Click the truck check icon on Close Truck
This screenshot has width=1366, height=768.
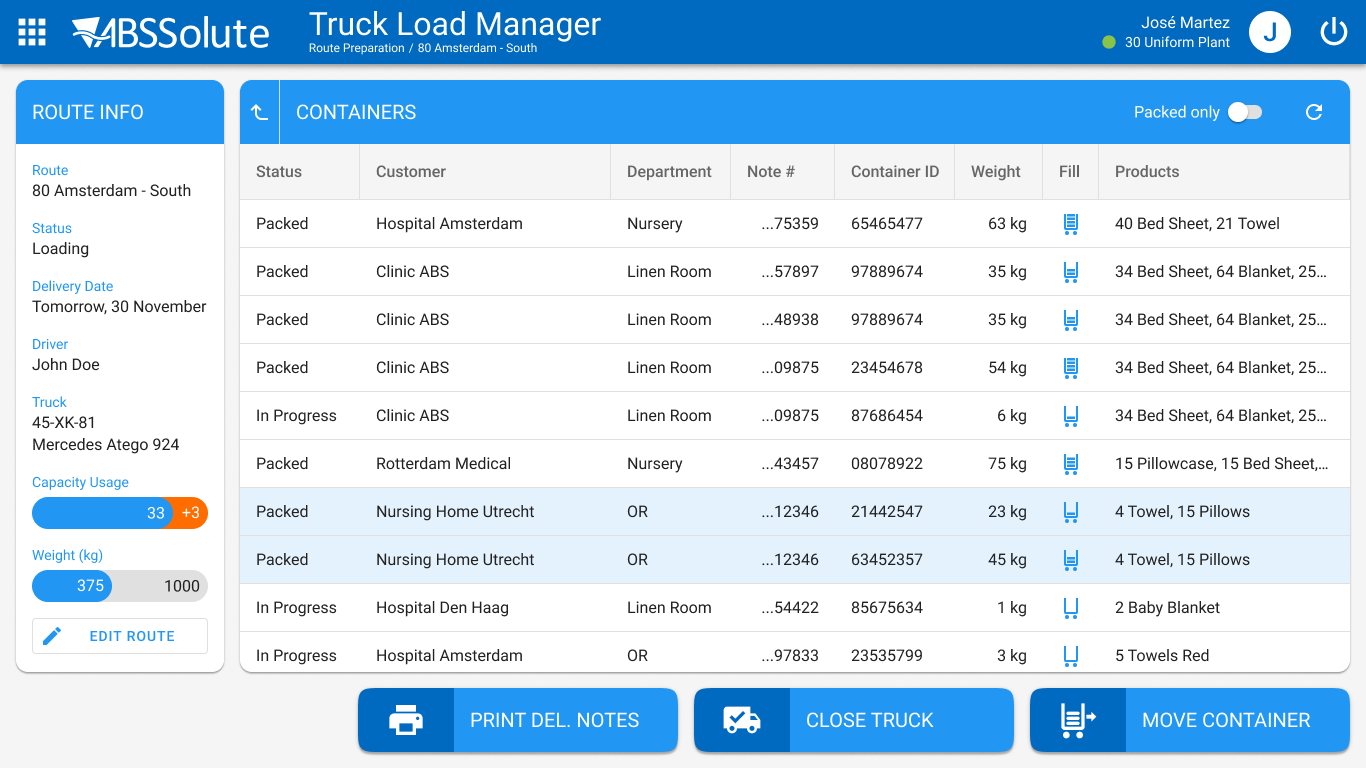[x=742, y=720]
